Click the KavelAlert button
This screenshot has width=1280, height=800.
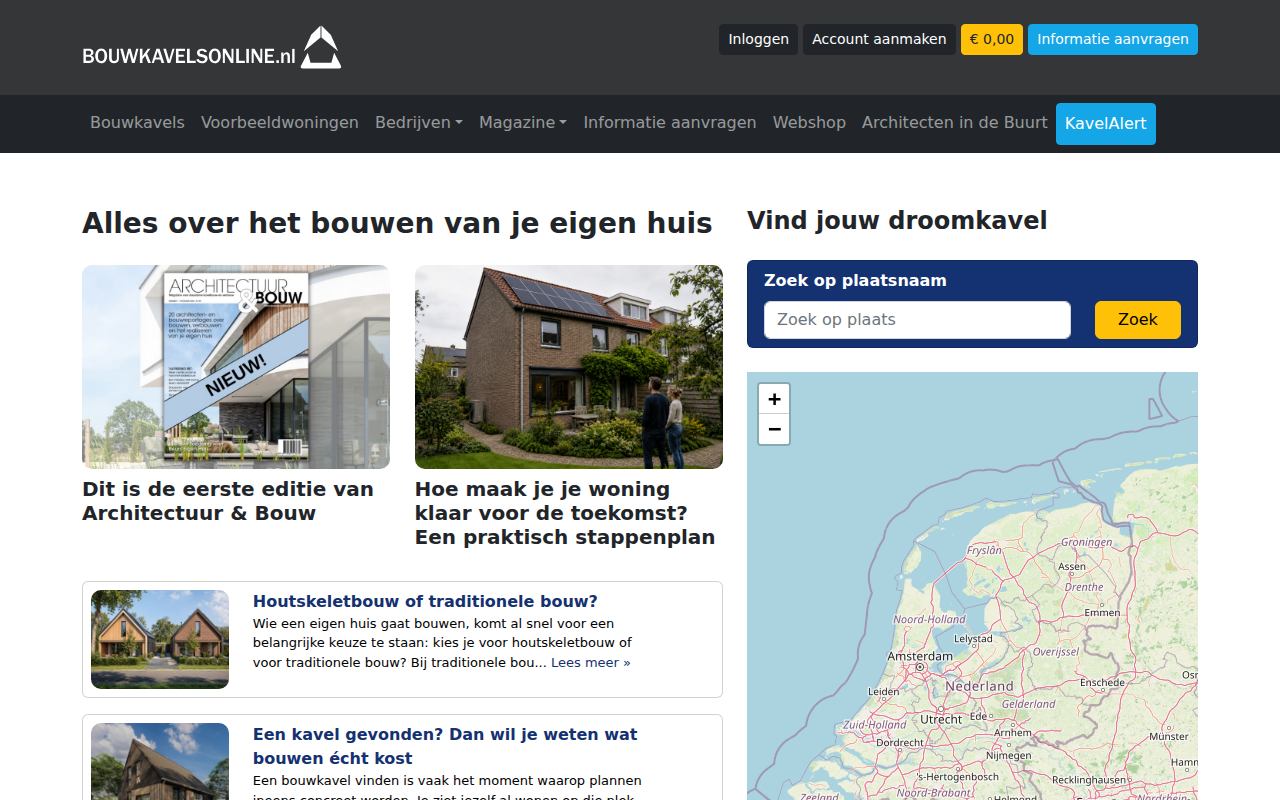point(1106,124)
